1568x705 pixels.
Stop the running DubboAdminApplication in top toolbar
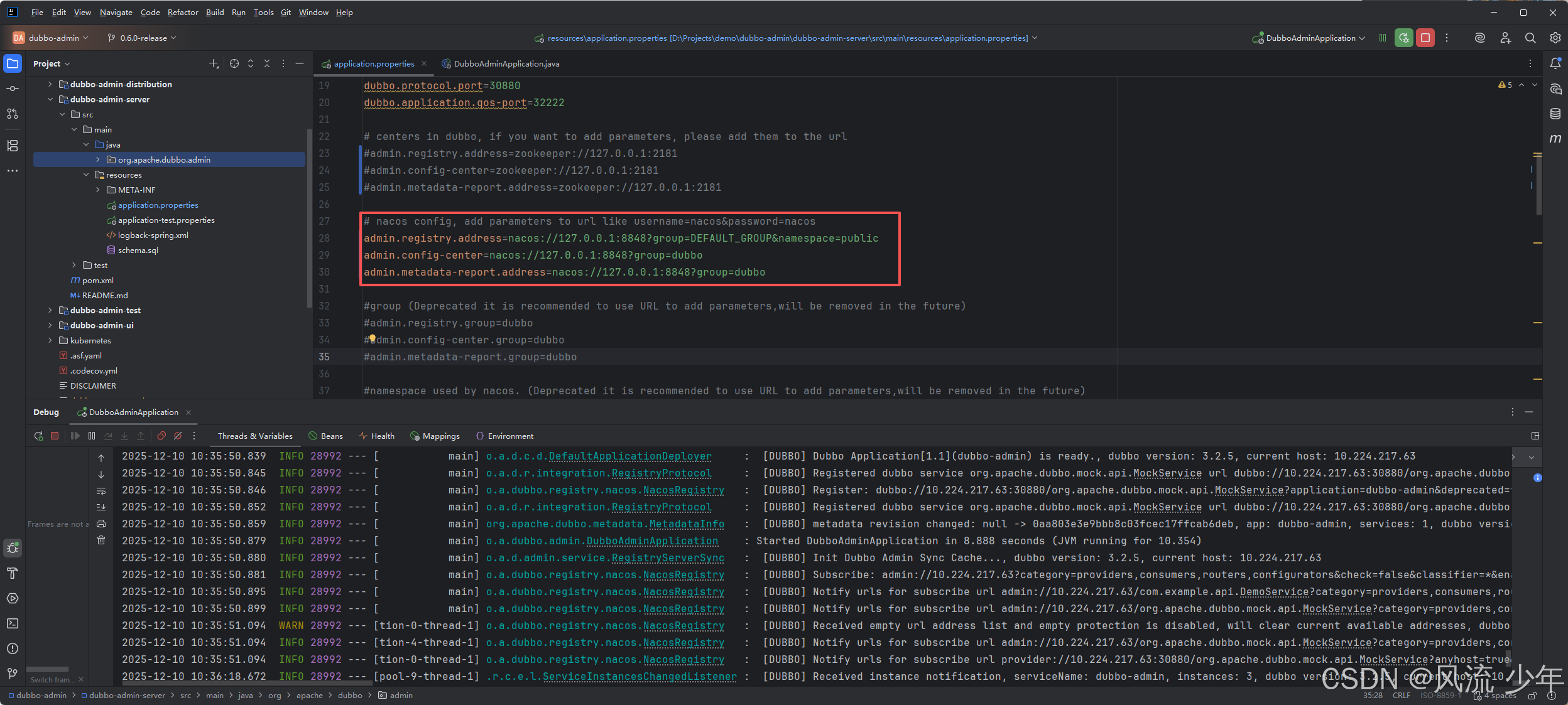point(1425,38)
